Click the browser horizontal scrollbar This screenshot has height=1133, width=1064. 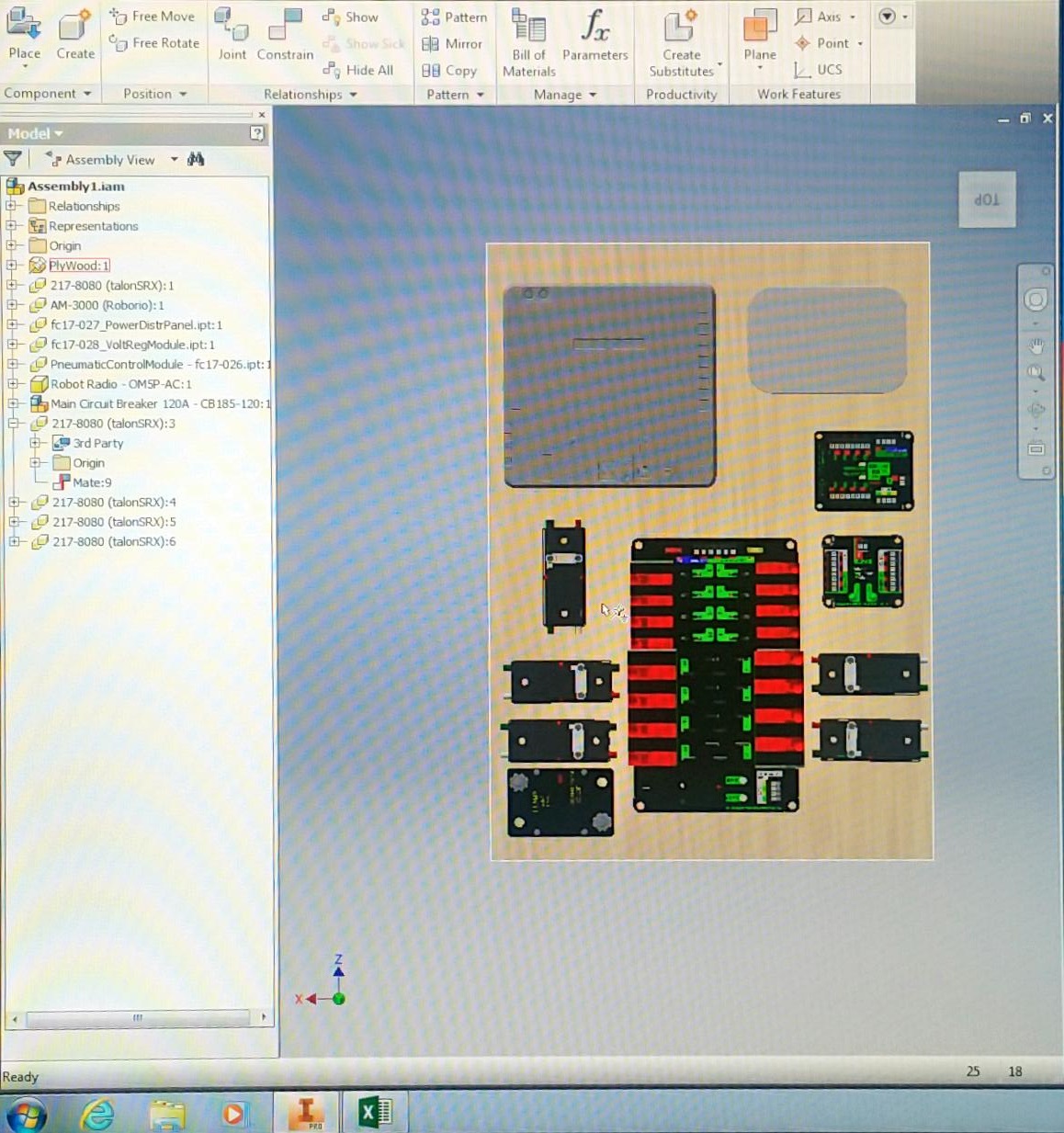pyautogui.click(x=138, y=1017)
